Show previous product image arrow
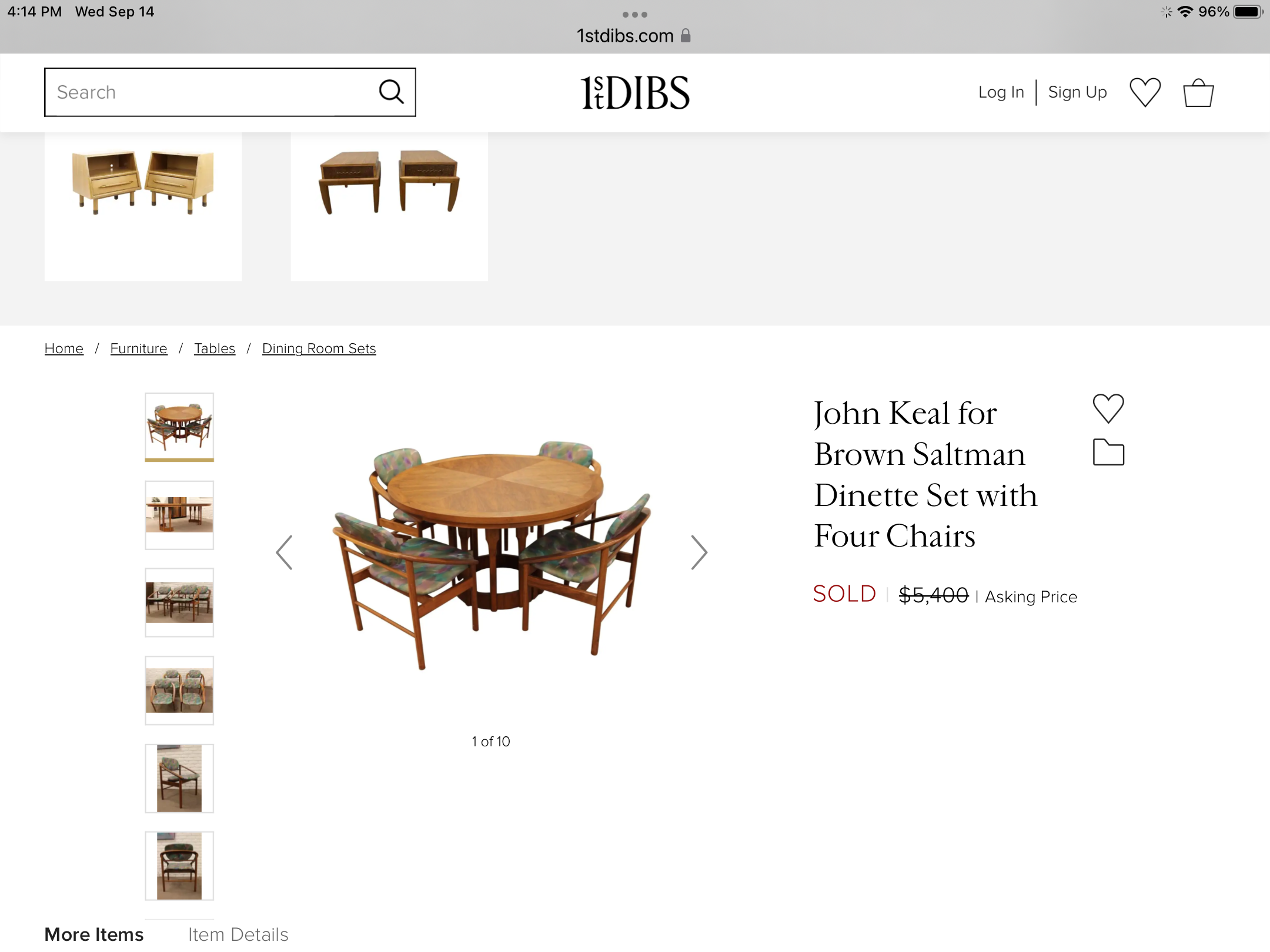Viewport: 1270px width, 952px height. pyautogui.click(x=285, y=552)
